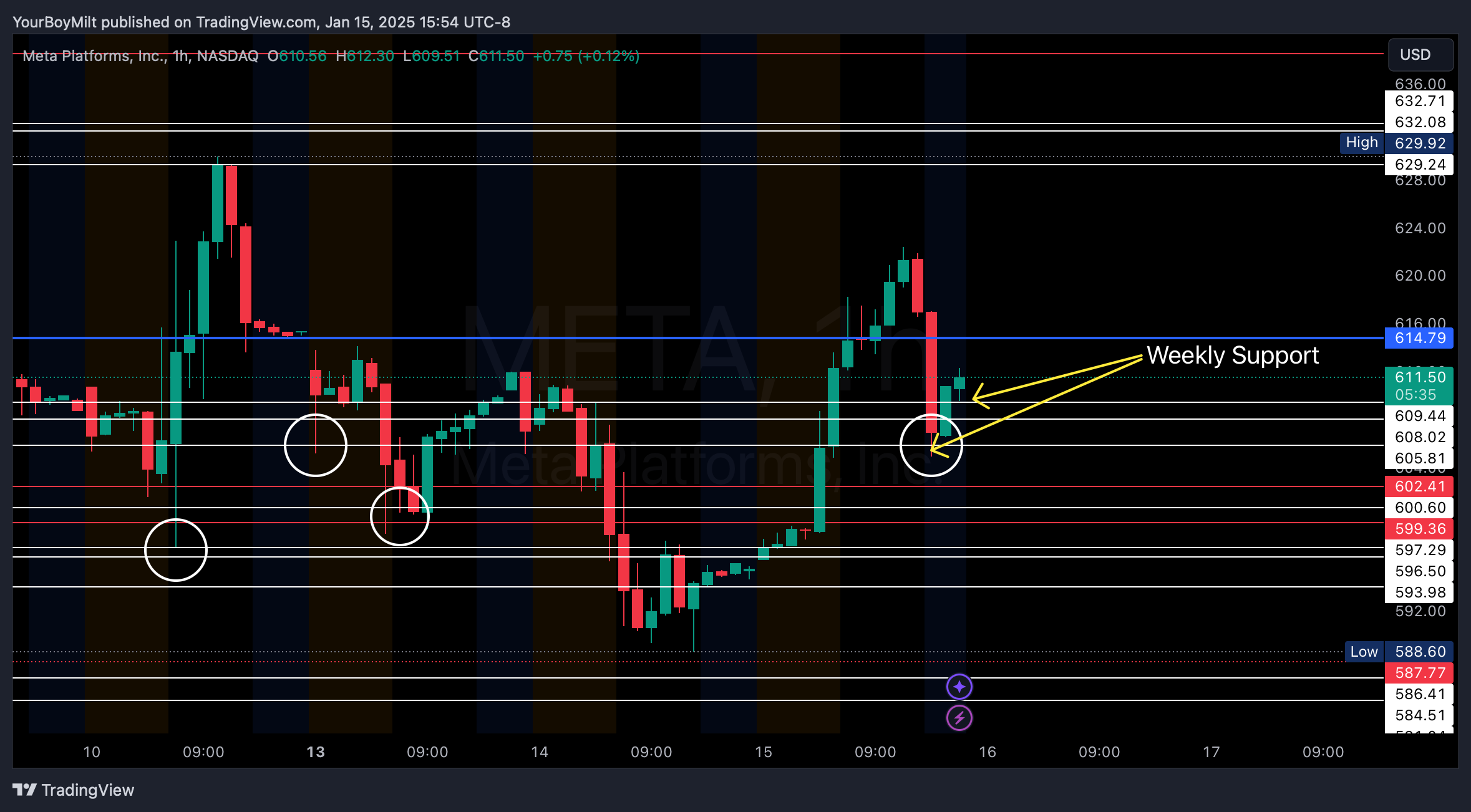
Task: Click the blue star event icon
Action: [x=959, y=687]
